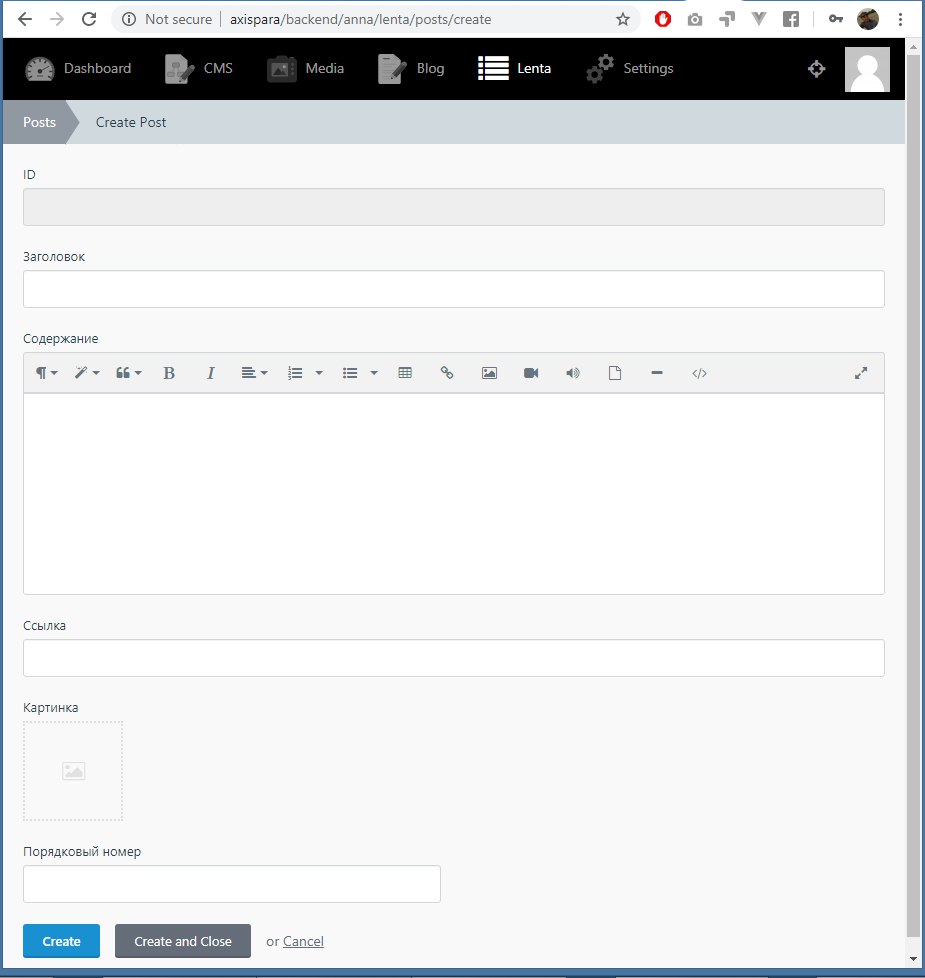
Task: Expand ordered list style options arrow
Action: 319,373
